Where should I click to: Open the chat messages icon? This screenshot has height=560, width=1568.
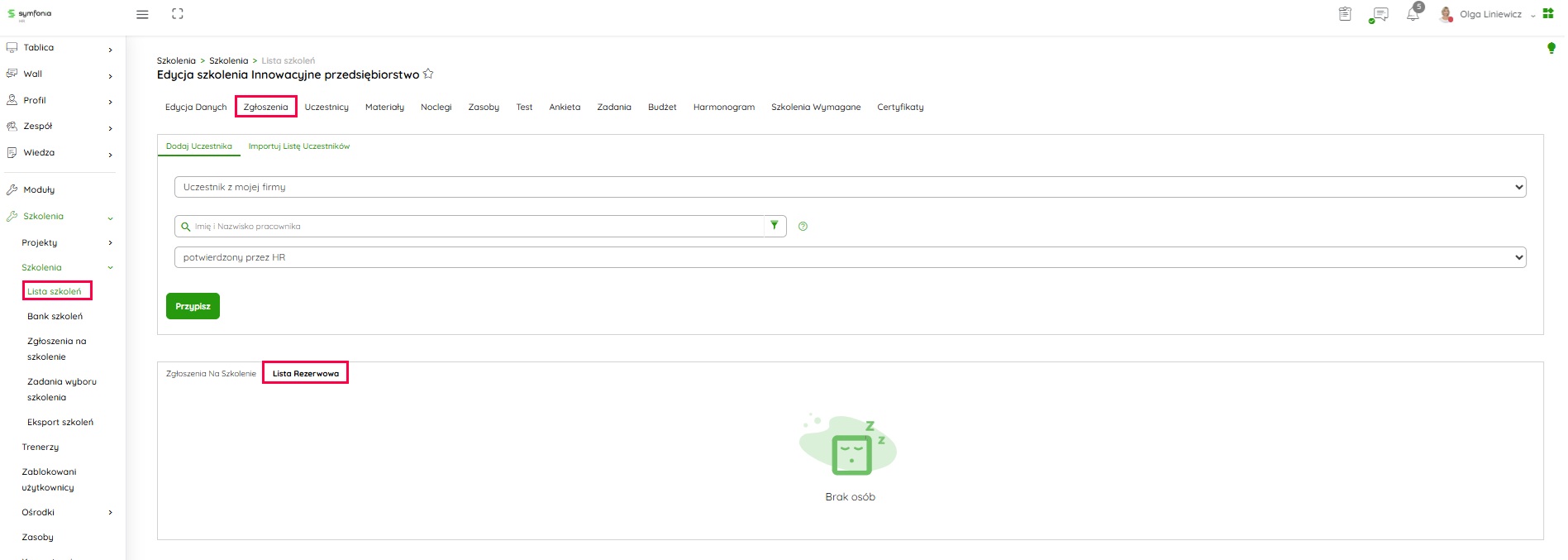point(1379,14)
